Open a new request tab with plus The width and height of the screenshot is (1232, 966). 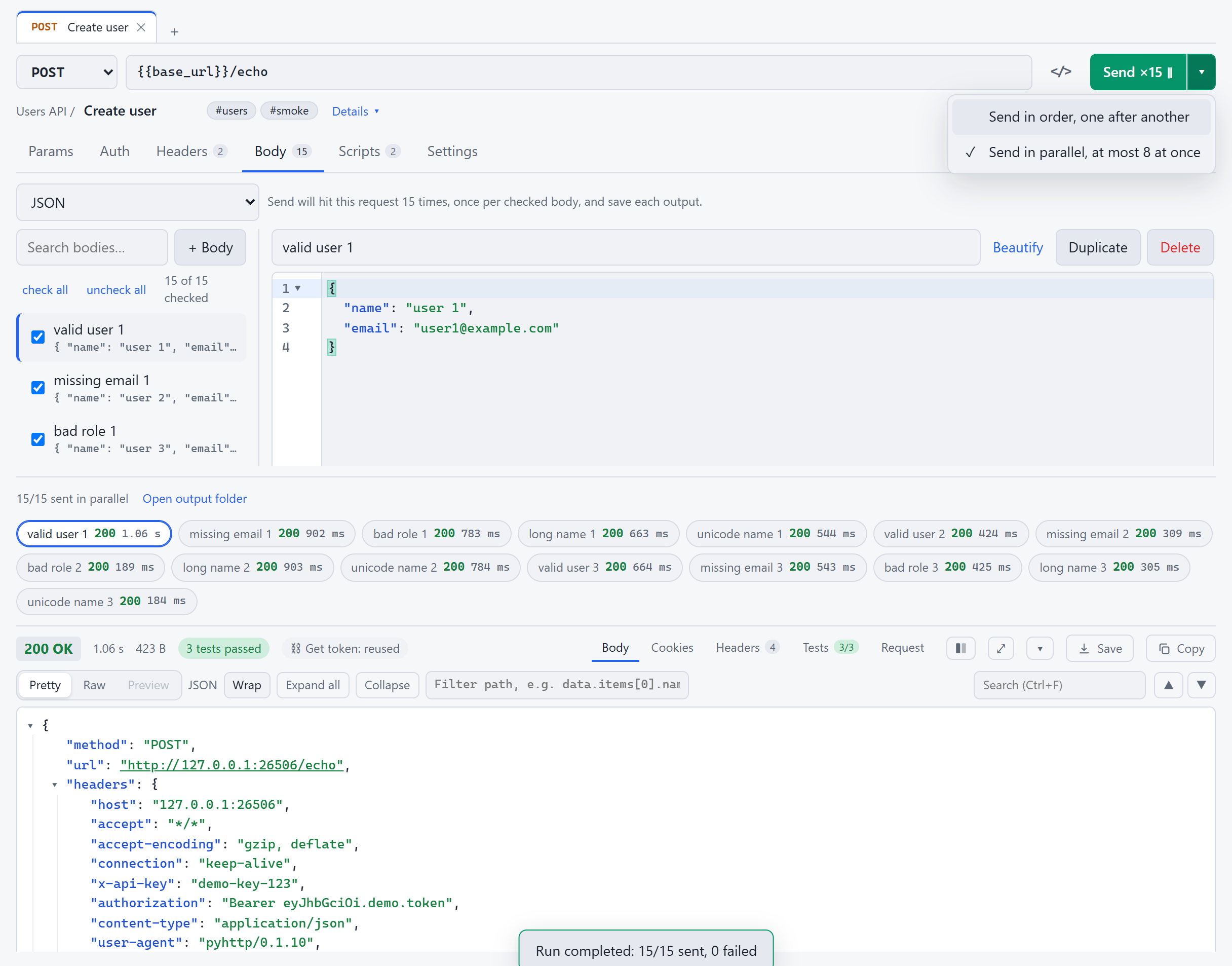(x=174, y=31)
